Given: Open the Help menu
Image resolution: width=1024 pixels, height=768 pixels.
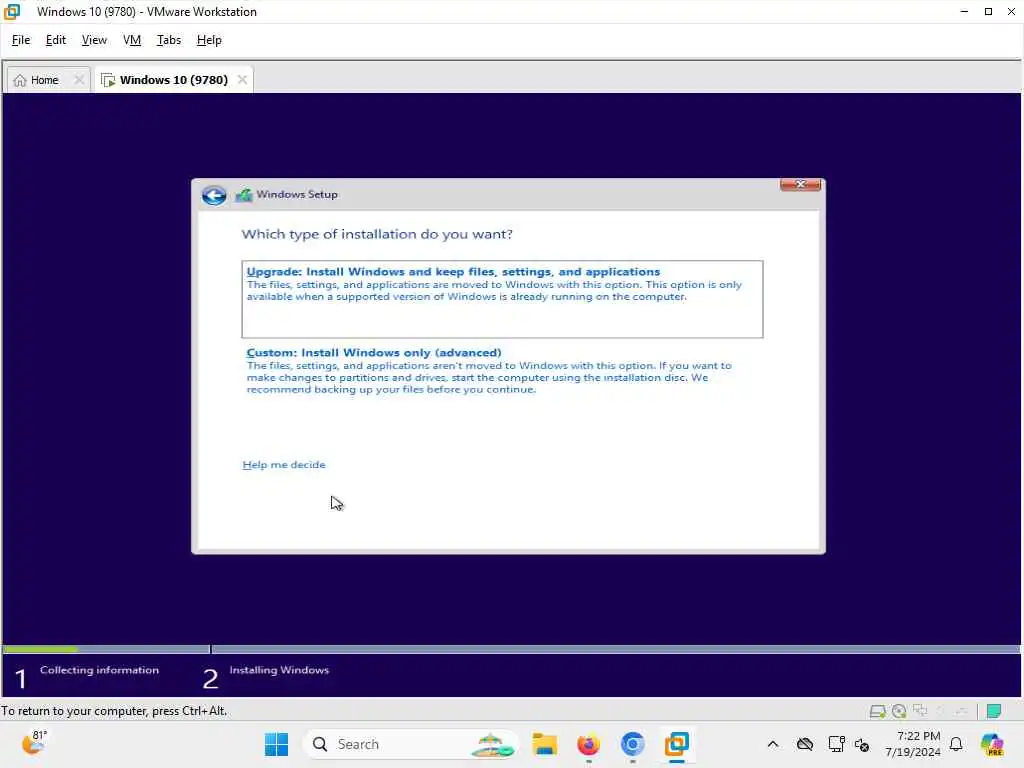Looking at the screenshot, I should pos(209,40).
